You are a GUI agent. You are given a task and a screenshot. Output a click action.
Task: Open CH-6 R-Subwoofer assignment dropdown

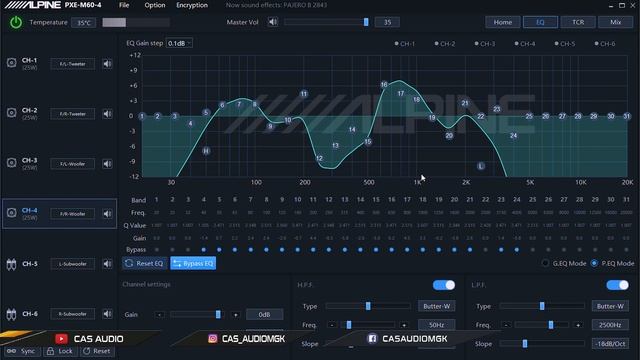(73, 314)
